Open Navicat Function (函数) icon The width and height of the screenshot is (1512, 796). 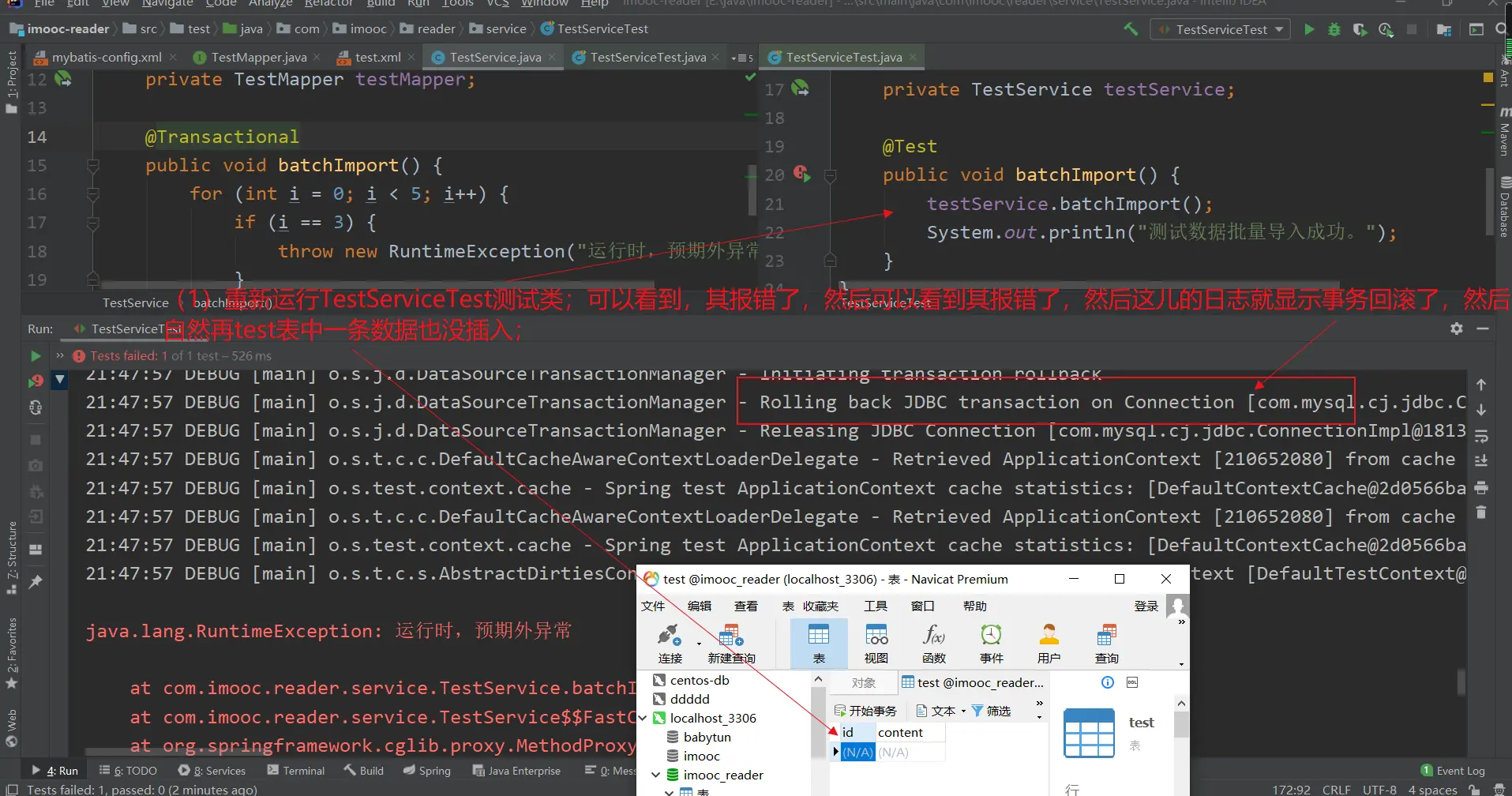[933, 643]
